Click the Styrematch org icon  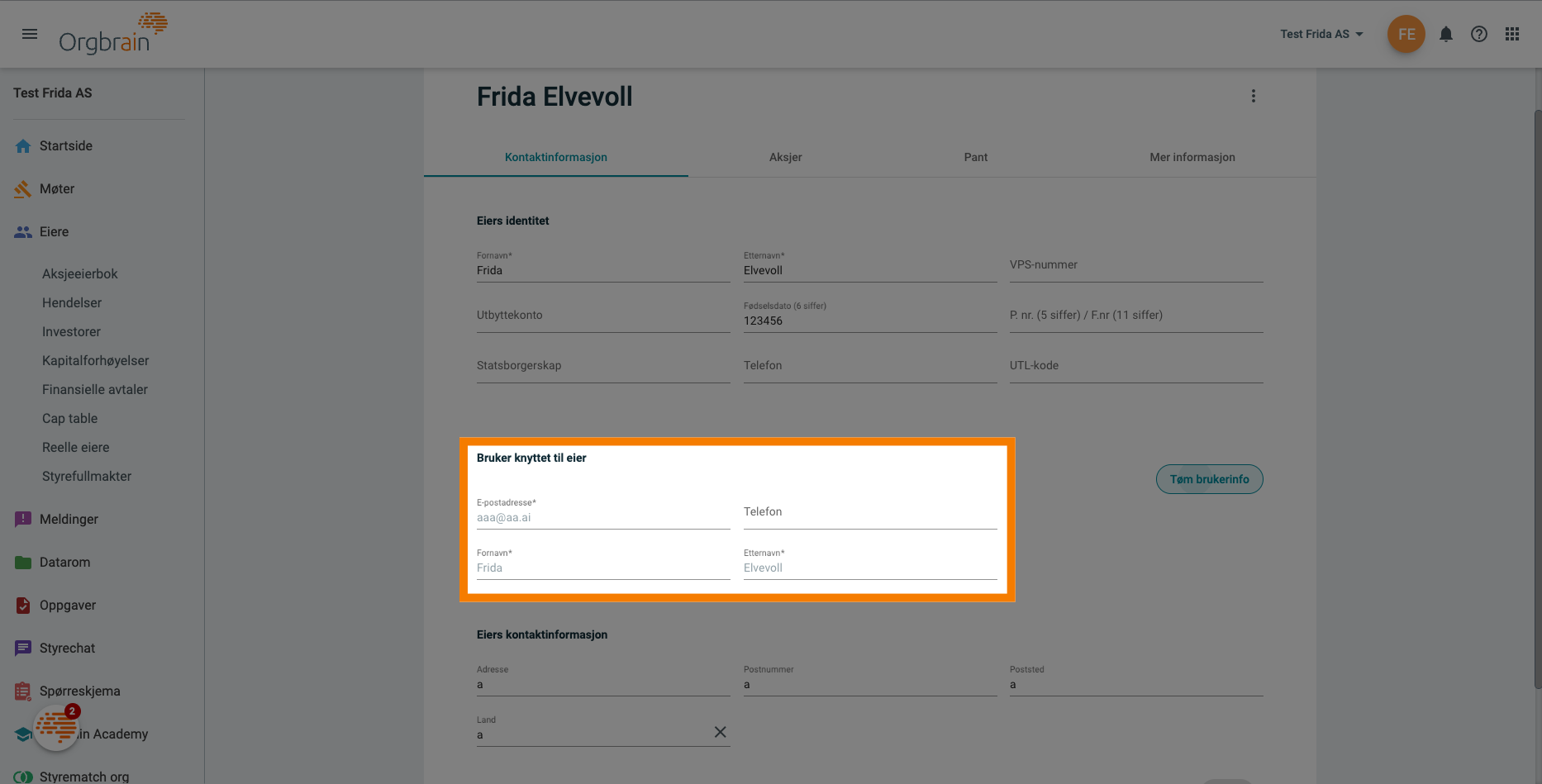(x=23, y=777)
